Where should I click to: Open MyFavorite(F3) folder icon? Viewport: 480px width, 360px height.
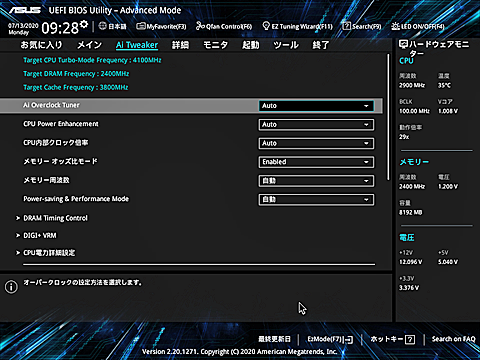141,26
